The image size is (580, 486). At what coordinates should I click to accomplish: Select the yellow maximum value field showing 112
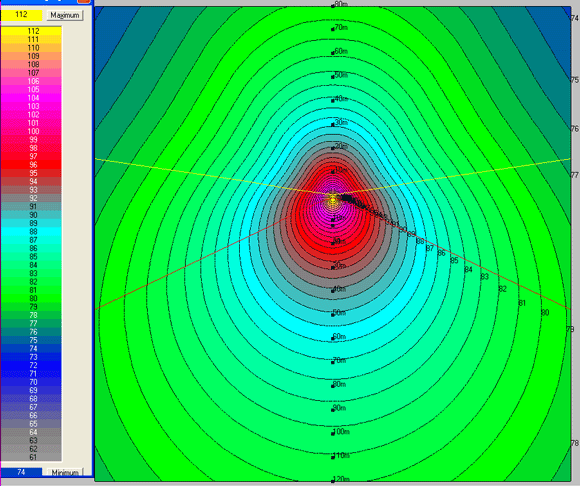click(21, 15)
